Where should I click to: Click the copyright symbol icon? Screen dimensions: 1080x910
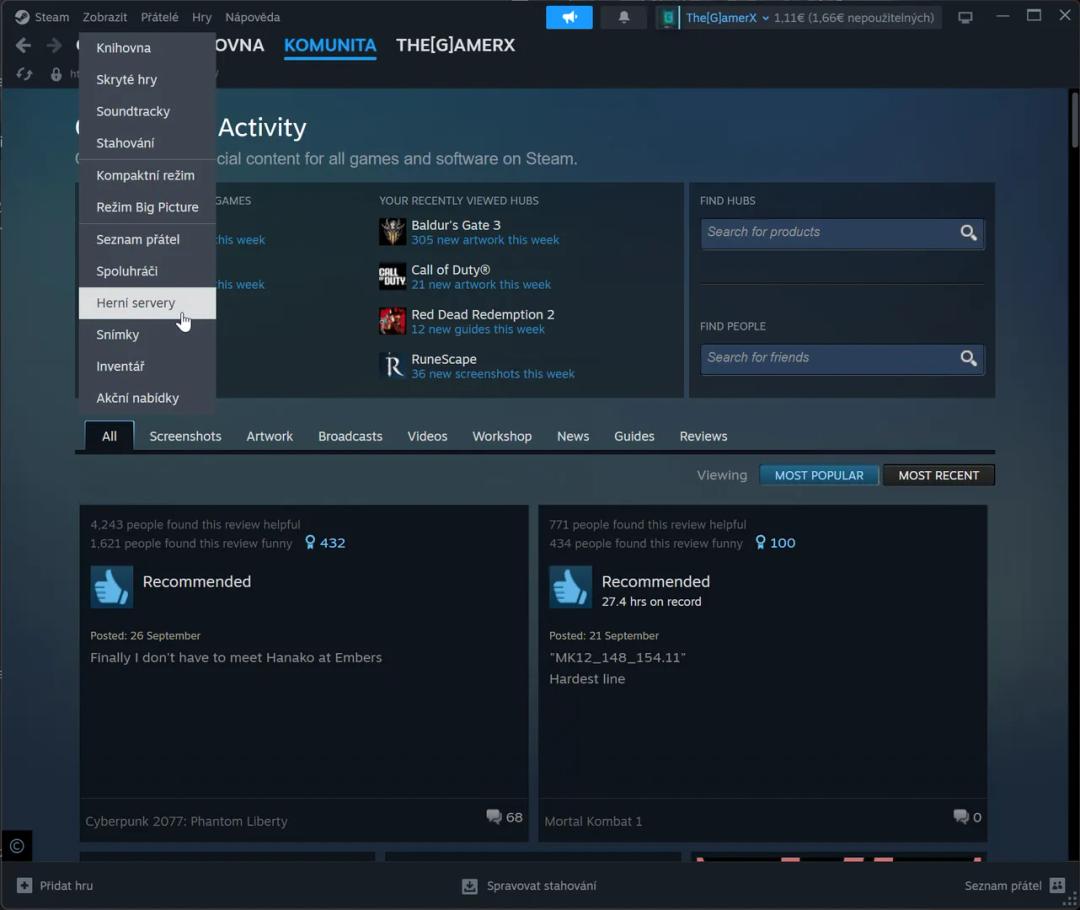tap(17, 846)
